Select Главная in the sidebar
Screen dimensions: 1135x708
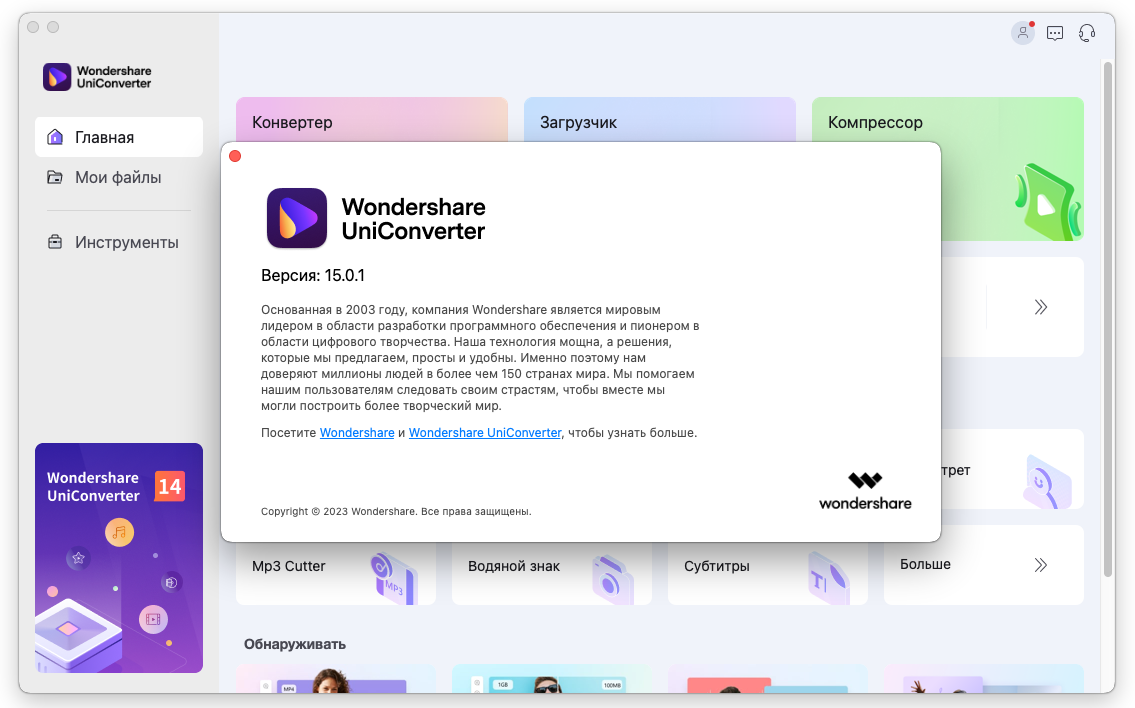click(x=119, y=137)
